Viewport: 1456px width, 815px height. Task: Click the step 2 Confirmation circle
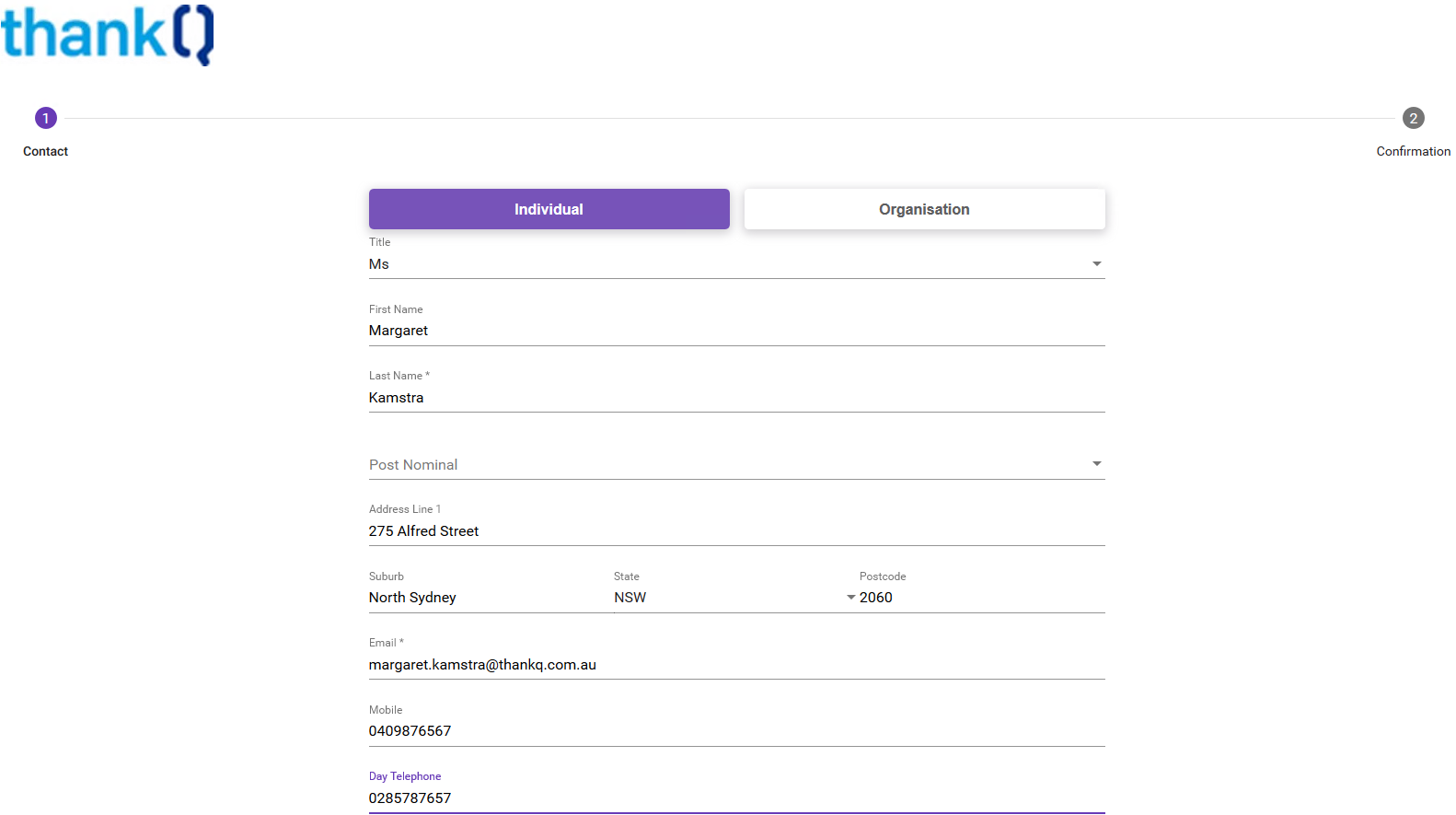pos(1413,118)
